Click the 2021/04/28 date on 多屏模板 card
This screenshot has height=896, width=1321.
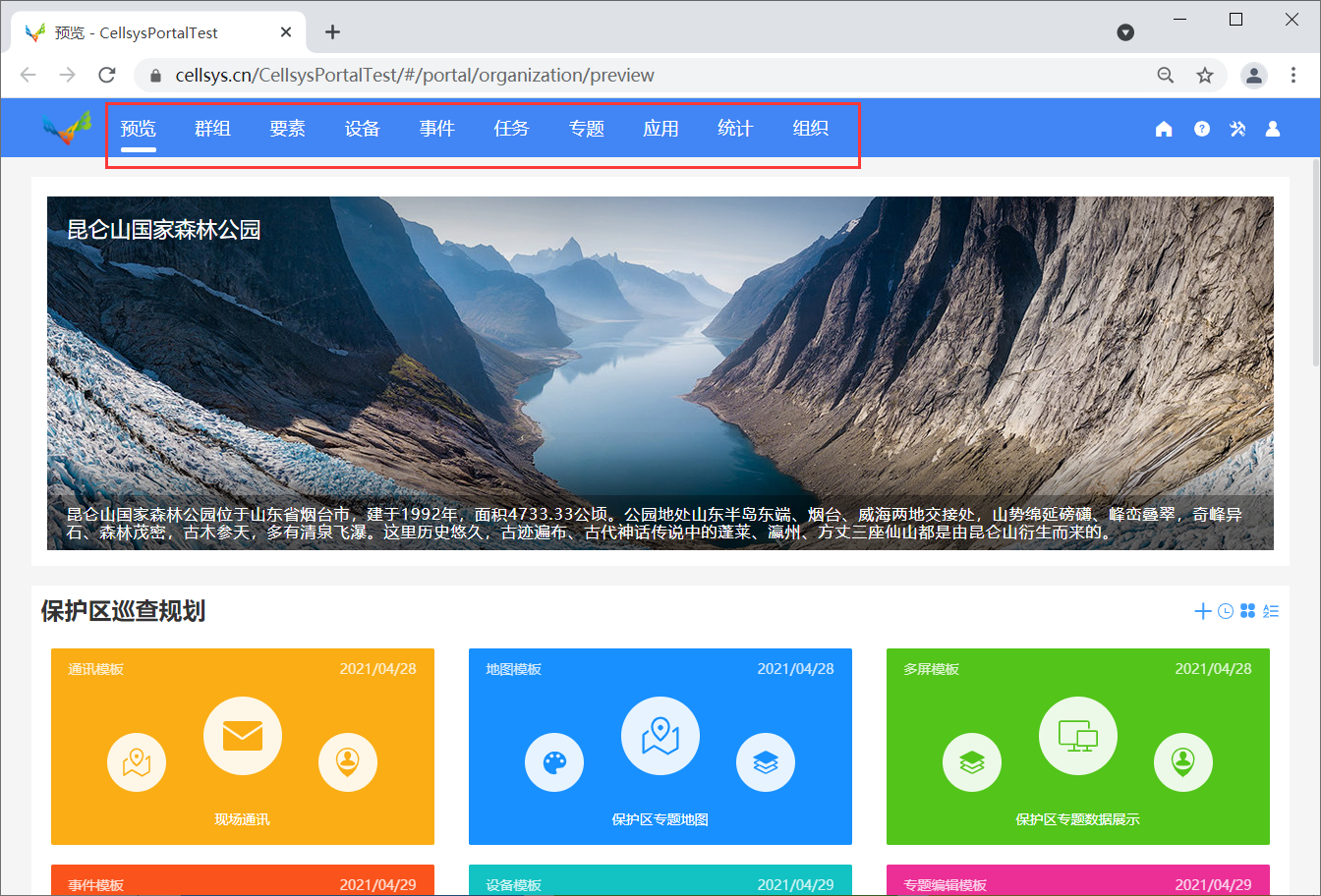1214,669
